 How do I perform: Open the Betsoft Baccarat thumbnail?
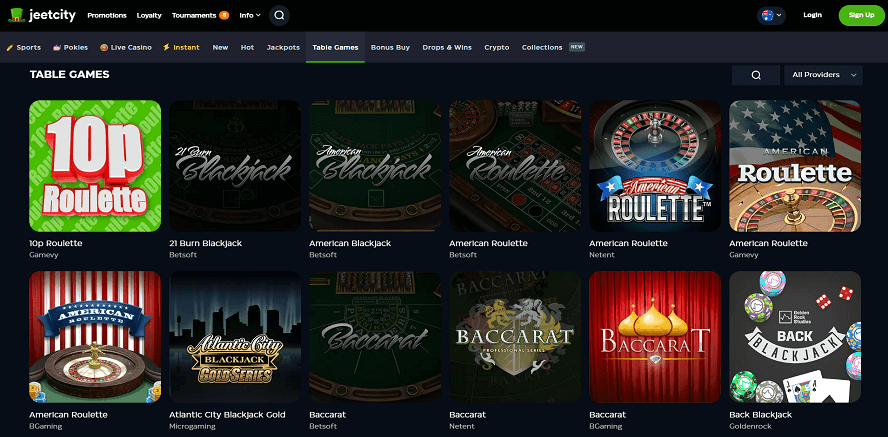coord(375,337)
